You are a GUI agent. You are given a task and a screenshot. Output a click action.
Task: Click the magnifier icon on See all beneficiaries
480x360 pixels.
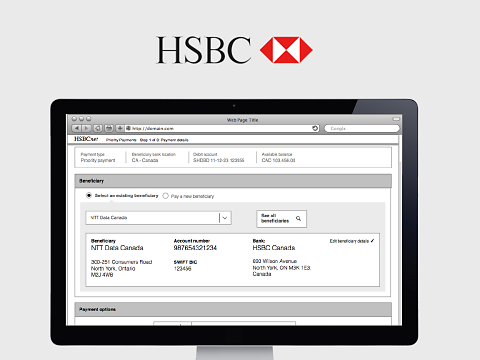tap(298, 218)
